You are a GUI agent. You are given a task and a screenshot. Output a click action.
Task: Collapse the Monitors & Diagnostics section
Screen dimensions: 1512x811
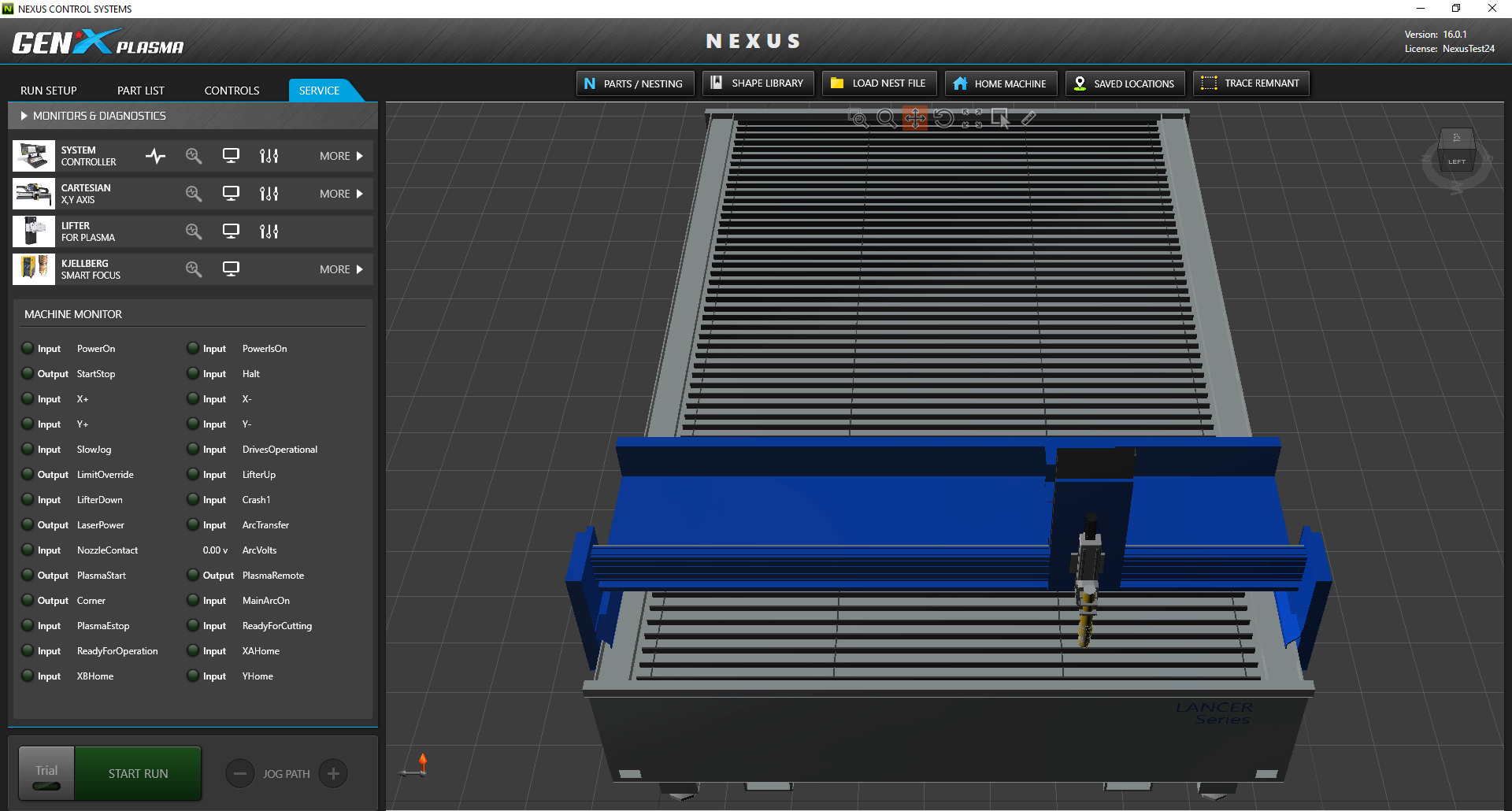pos(24,116)
